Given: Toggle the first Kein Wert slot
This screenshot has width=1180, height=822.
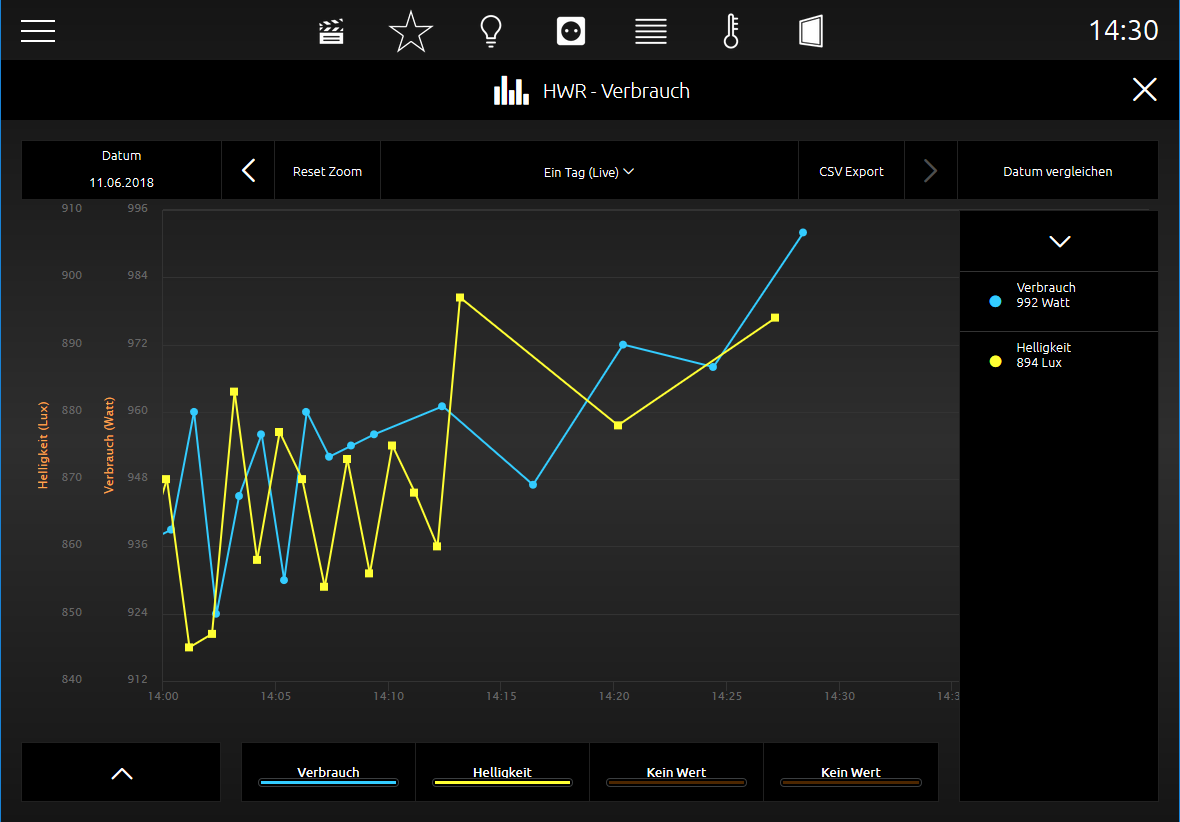Looking at the screenshot, I should (x=677, y=772).
